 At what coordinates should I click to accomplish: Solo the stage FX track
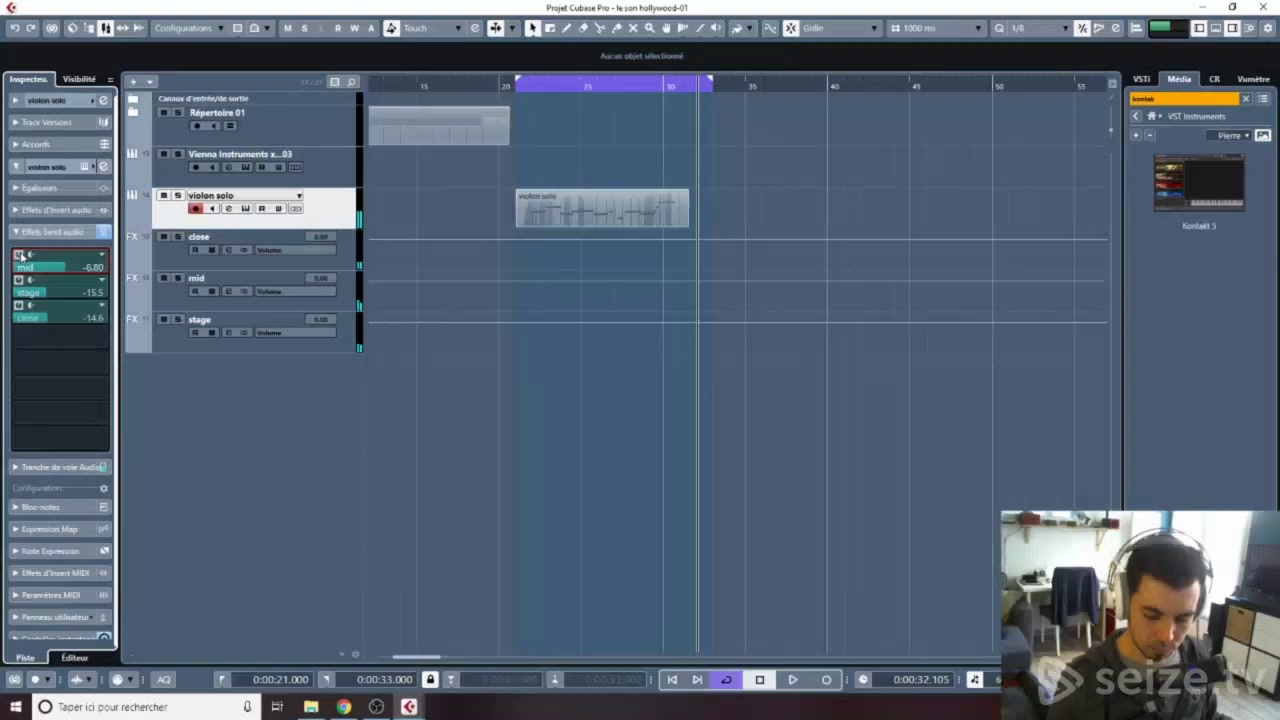178,320
